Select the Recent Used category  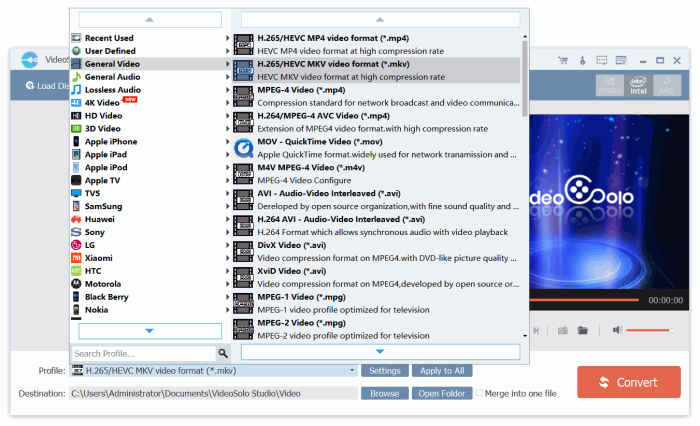[151, 38]
